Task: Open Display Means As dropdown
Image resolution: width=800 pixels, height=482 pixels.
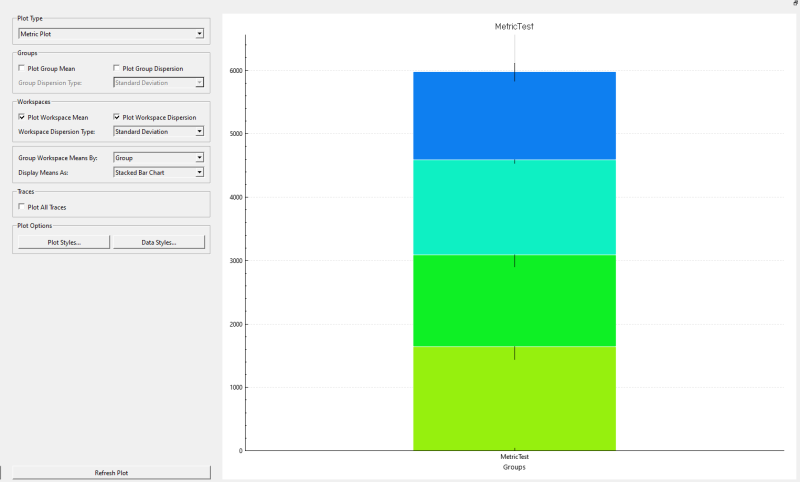Action: pyautogui.click(x=158, y=172)
